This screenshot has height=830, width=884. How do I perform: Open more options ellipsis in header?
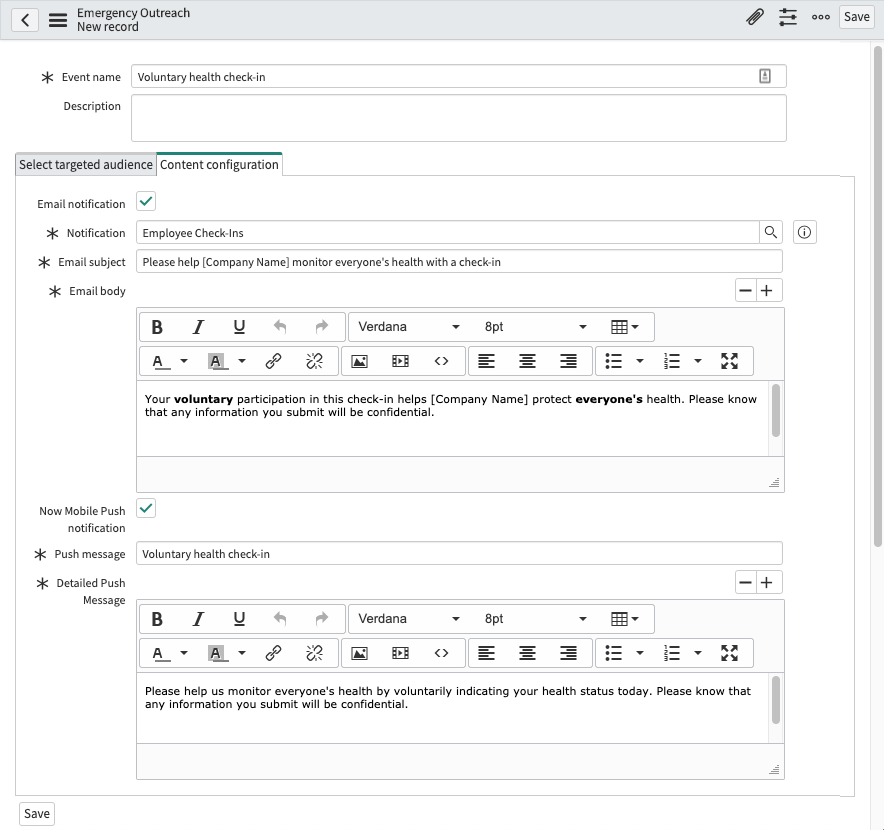click(820, 17)
